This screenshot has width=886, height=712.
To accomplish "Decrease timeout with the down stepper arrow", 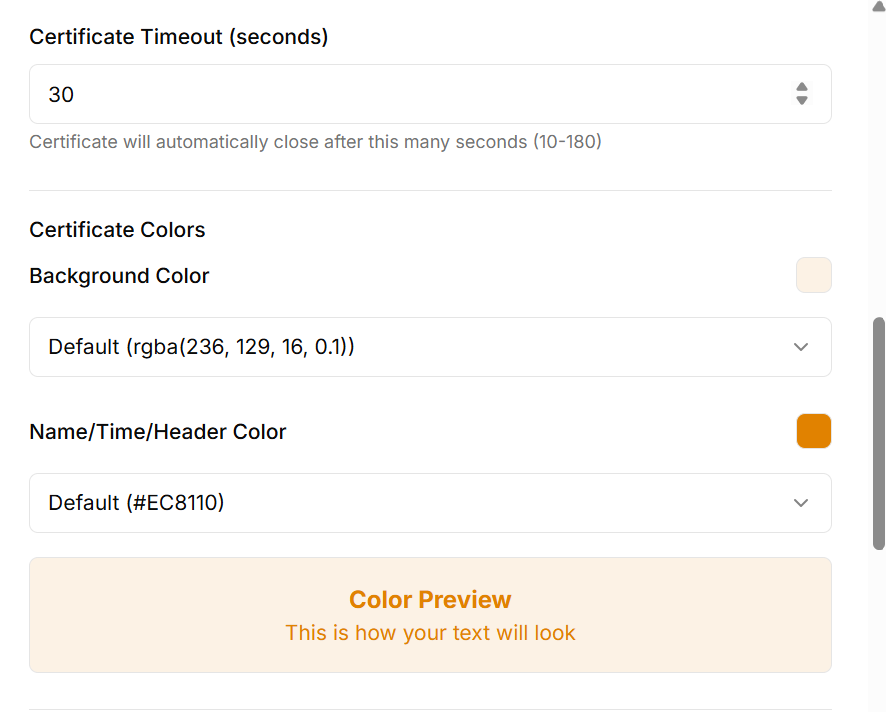I will click(x=802, y=101).
